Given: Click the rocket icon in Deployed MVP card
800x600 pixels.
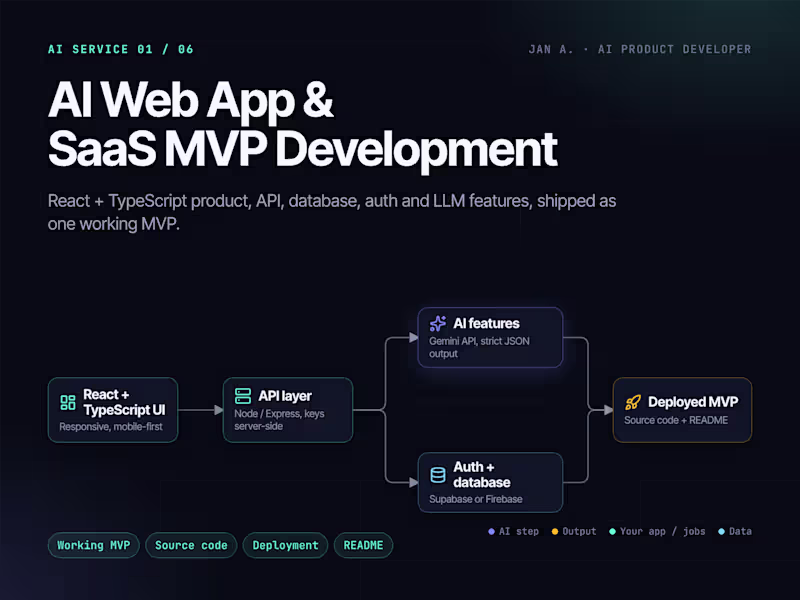Looking at the screenshot, I should (x=633, y=402).
